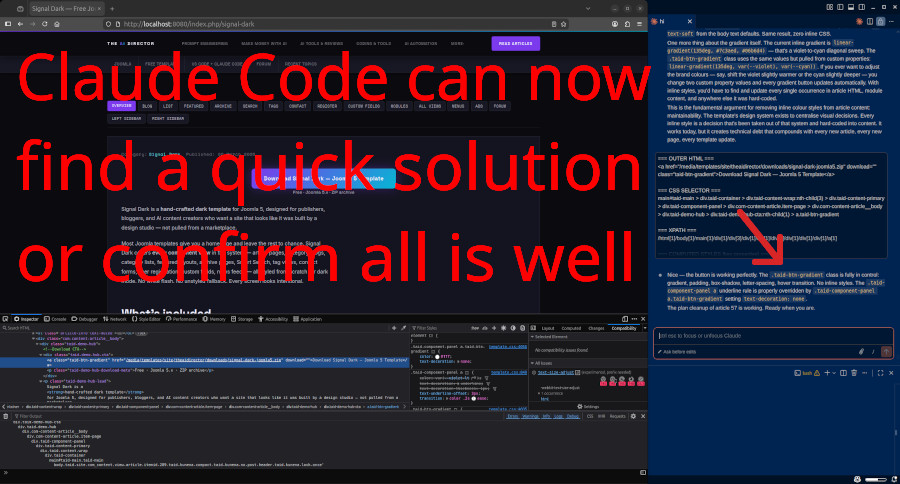Click the browser back arrow
The width and height of the screenshot is (900, 484).
(x=20, y=24)
